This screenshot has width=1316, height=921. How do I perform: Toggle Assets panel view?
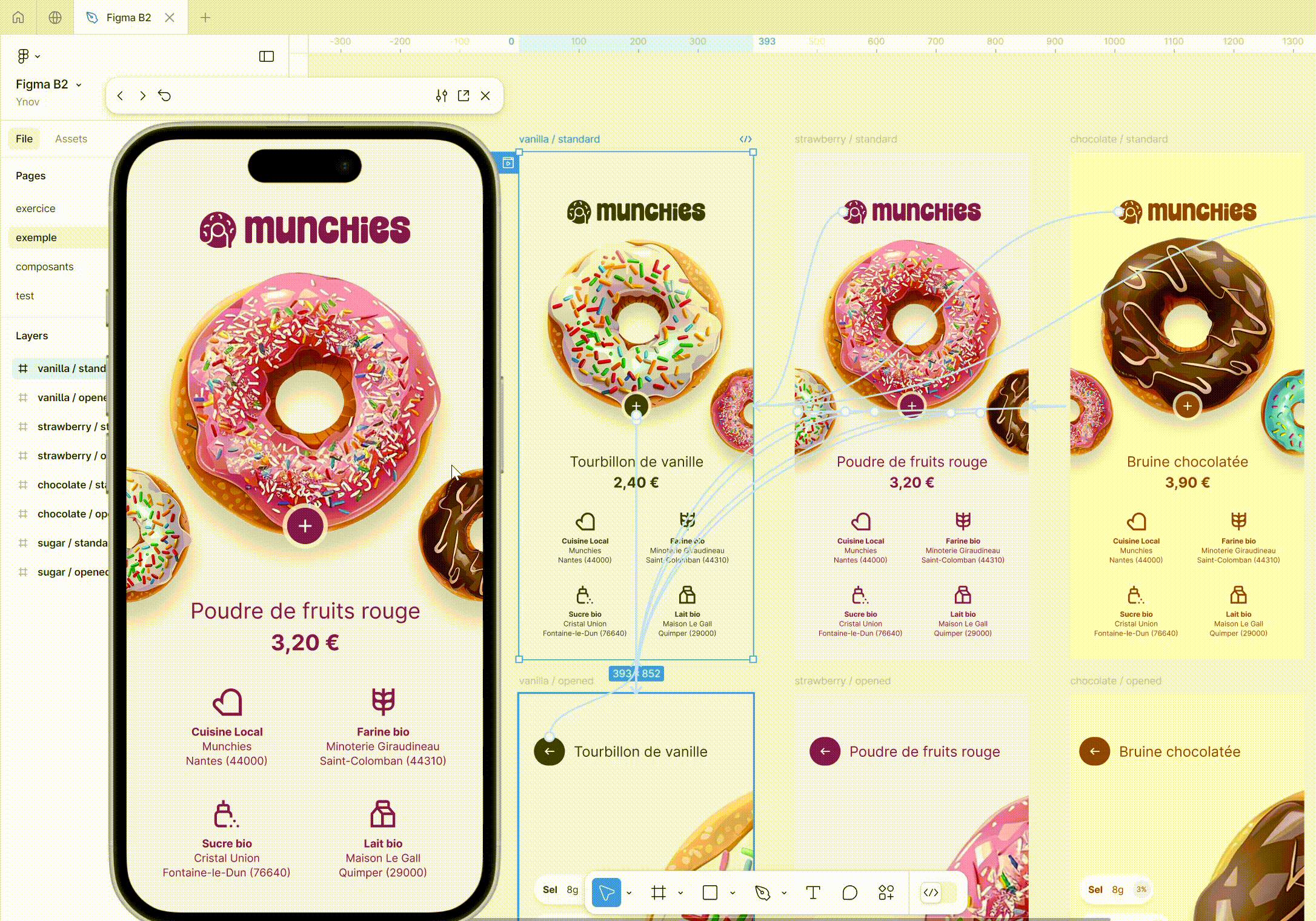click(x=71, y=138)
